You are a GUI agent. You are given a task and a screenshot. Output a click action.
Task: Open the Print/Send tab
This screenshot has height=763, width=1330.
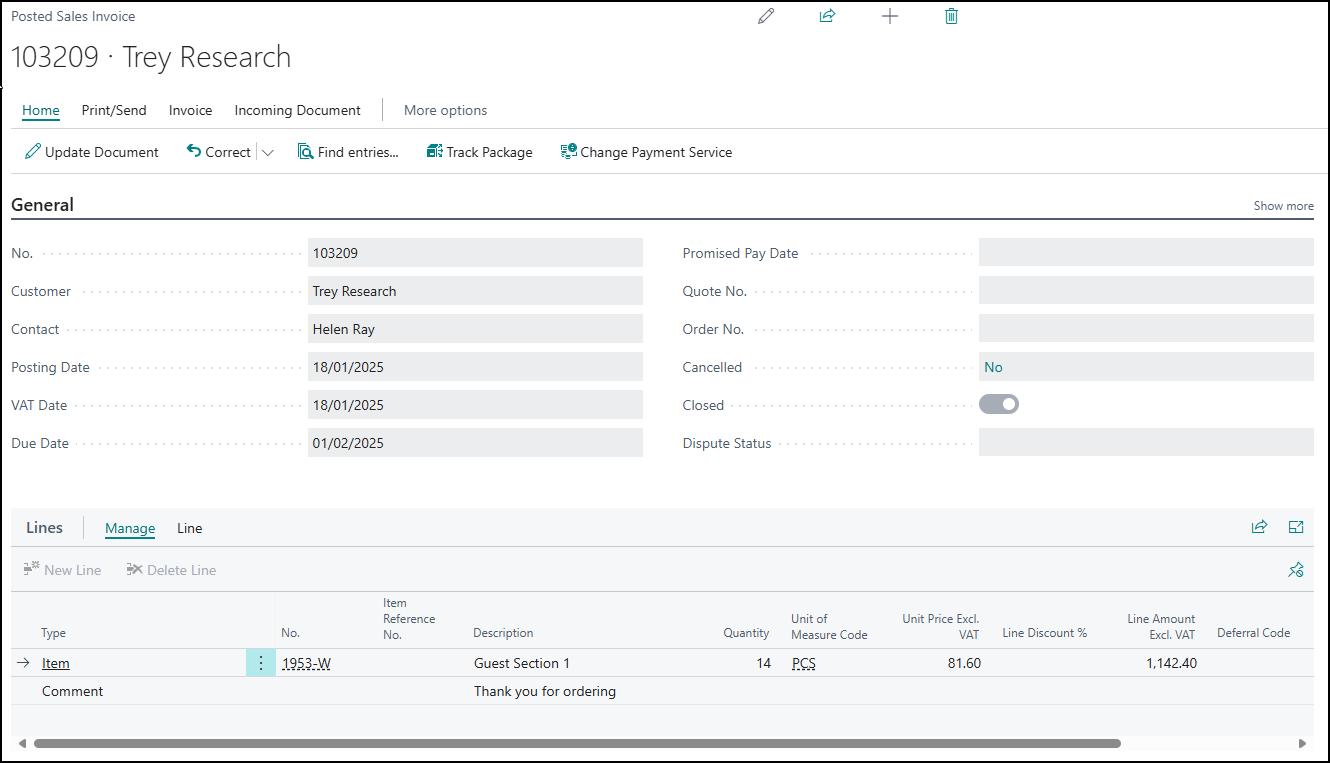point(114,110)
